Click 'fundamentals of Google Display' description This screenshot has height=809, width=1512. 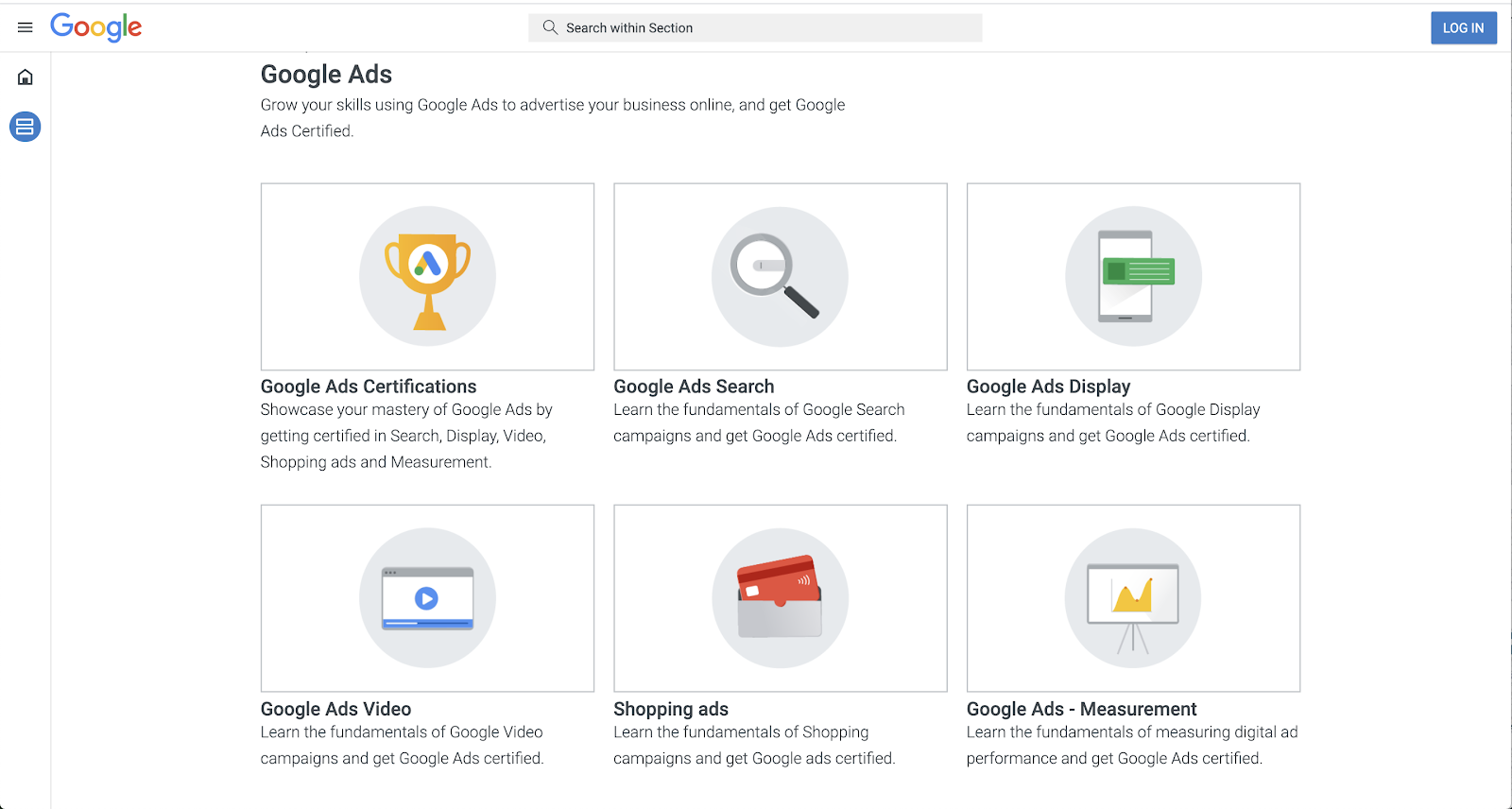point(1113,422)
